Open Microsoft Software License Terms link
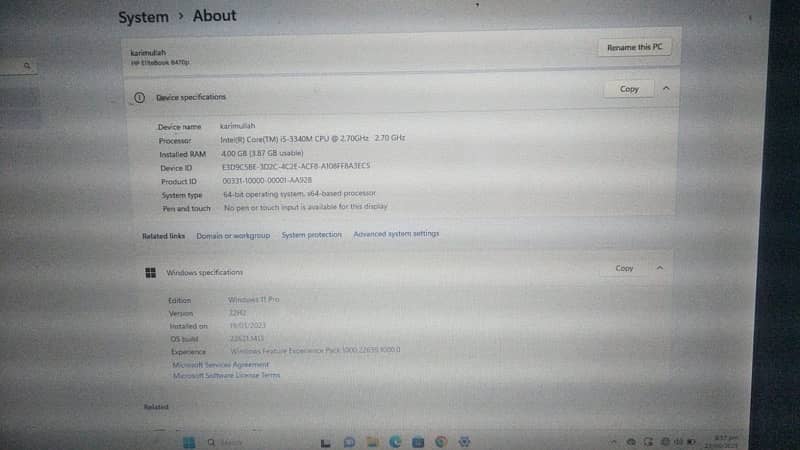The image size is (800, 450). coord(227,376)
